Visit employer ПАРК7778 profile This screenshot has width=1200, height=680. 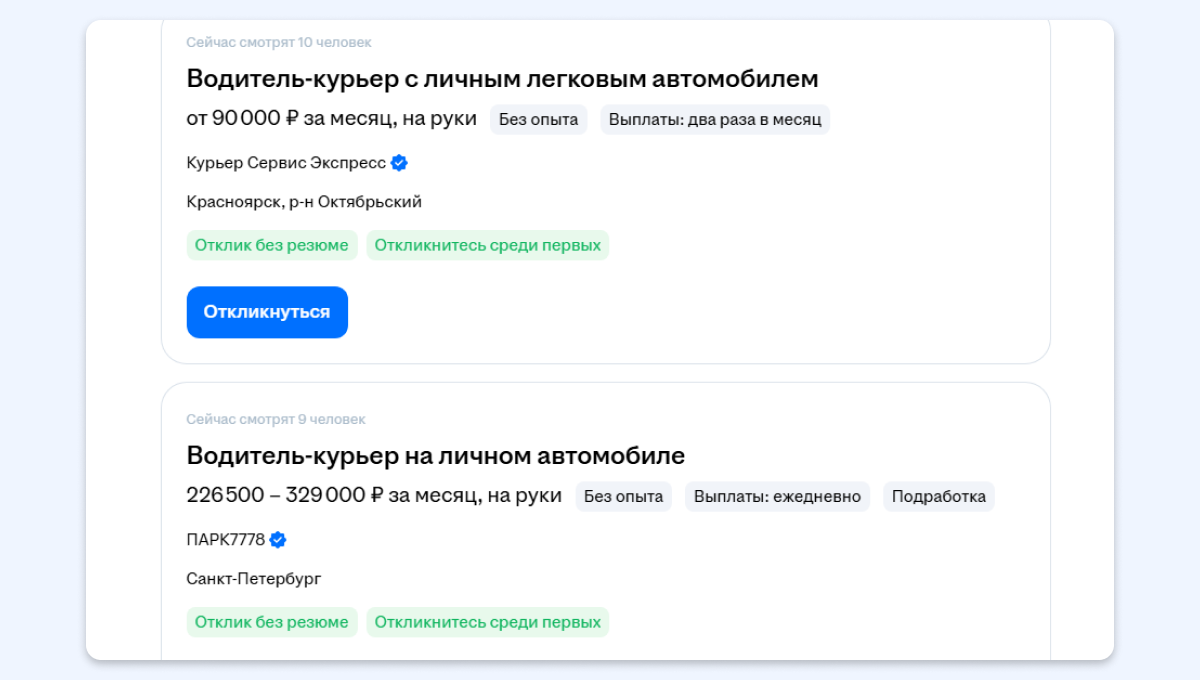(225, 540)
